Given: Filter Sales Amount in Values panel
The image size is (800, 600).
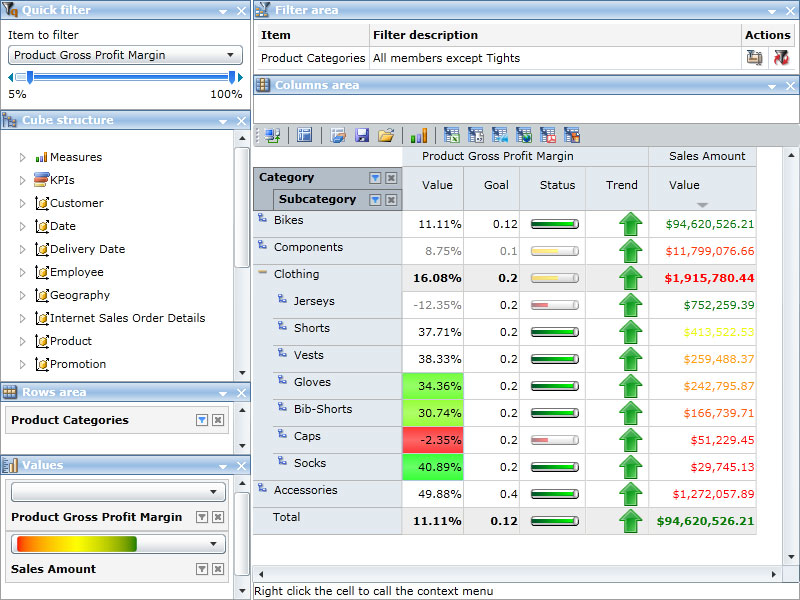Looking at the screenshot, I should tap(202, 569).
